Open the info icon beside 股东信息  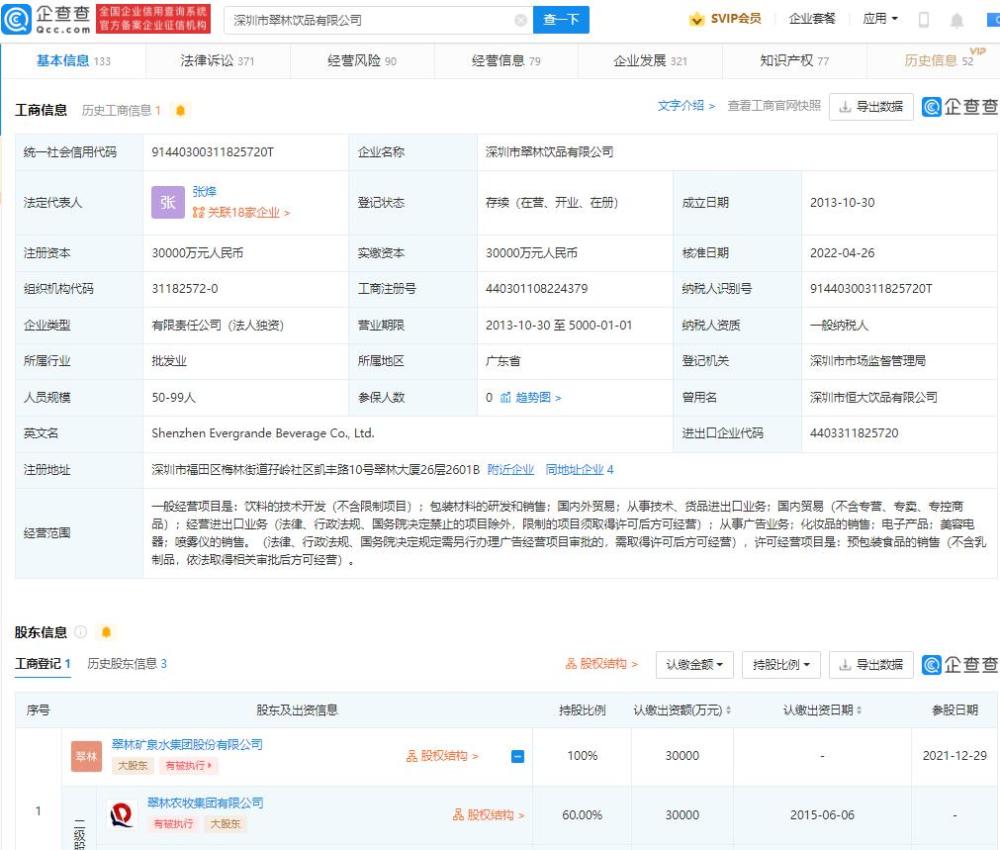[80, 632]
